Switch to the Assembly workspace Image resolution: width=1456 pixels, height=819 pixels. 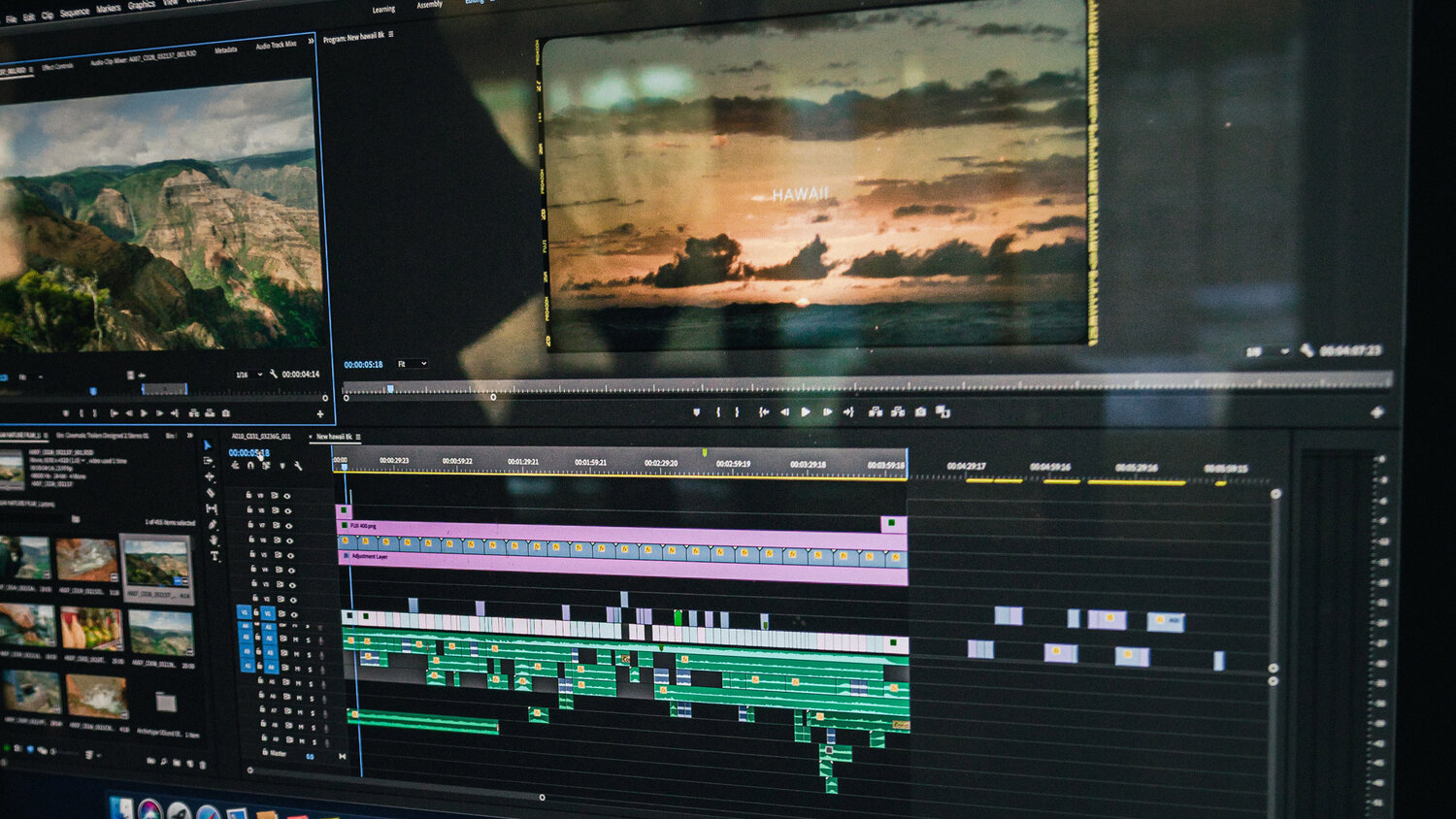point(429,5)
